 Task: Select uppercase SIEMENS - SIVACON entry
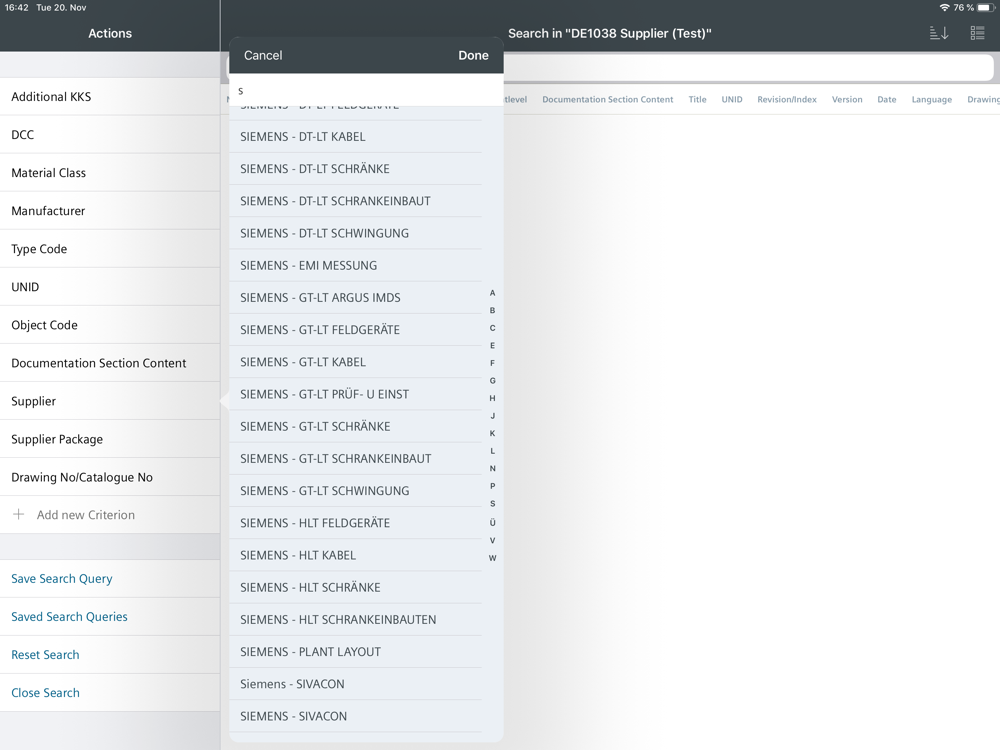[x=355, y=716]
